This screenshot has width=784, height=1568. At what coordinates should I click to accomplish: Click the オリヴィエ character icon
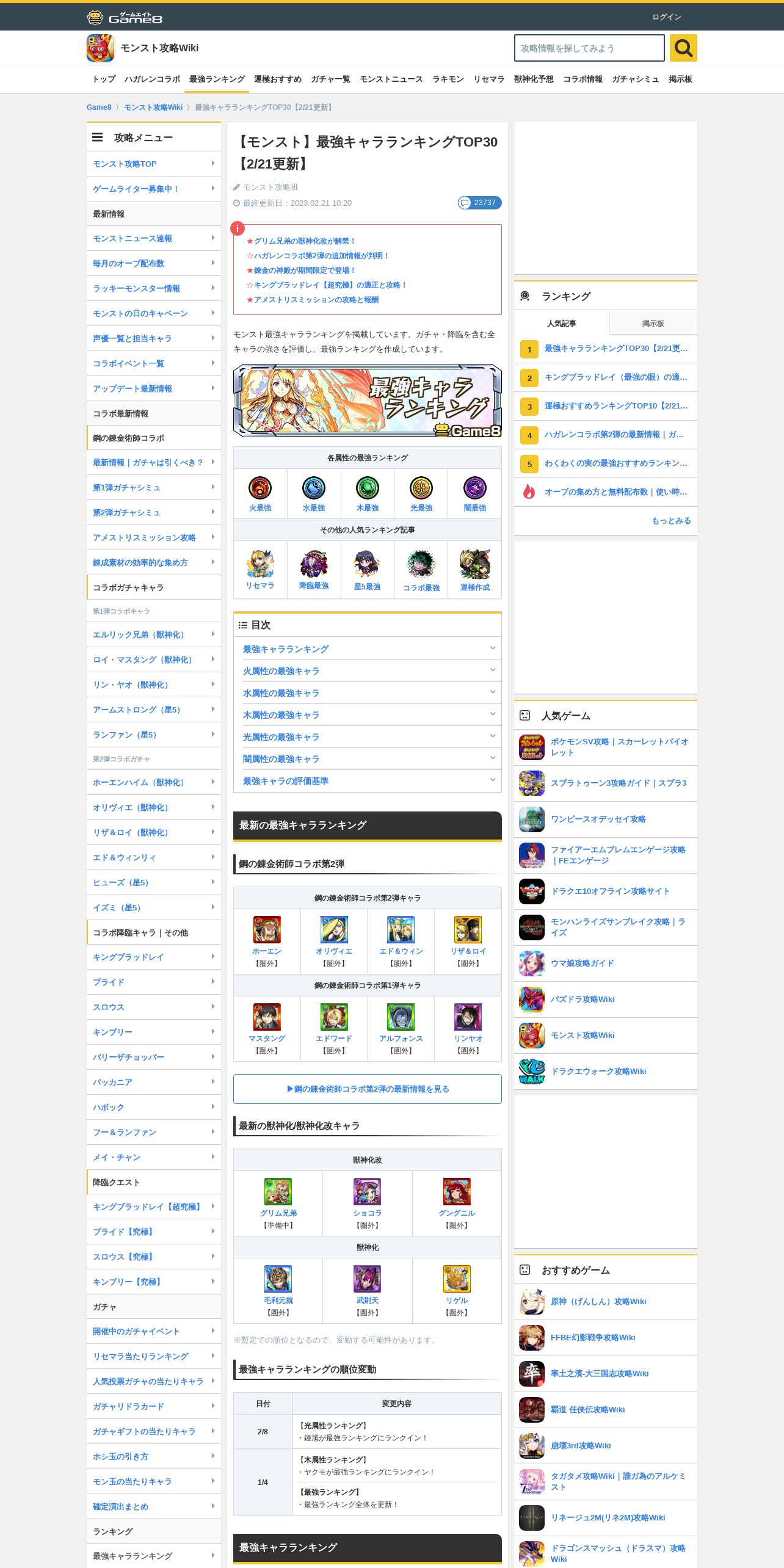pos(334,929)
